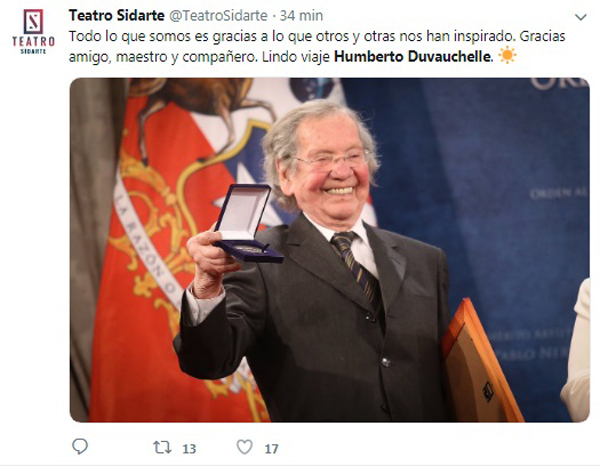600x466 pixels.
Task: Open tweet permalink via 34 min timestamp
Action: pyautogui.click(x=301, y=16)
